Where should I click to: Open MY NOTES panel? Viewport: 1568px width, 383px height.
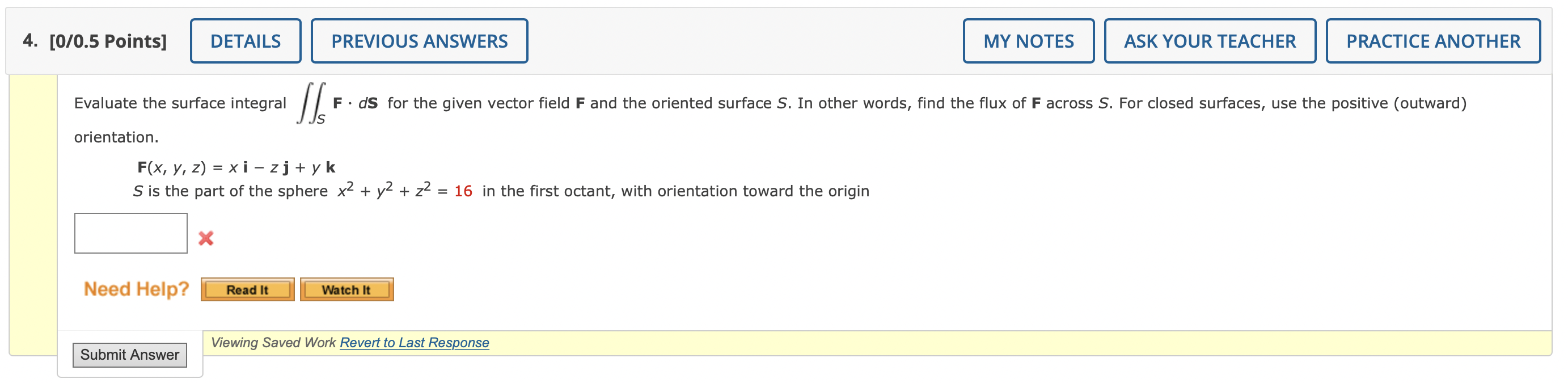pyautogui.click(x=1028, y=40)
